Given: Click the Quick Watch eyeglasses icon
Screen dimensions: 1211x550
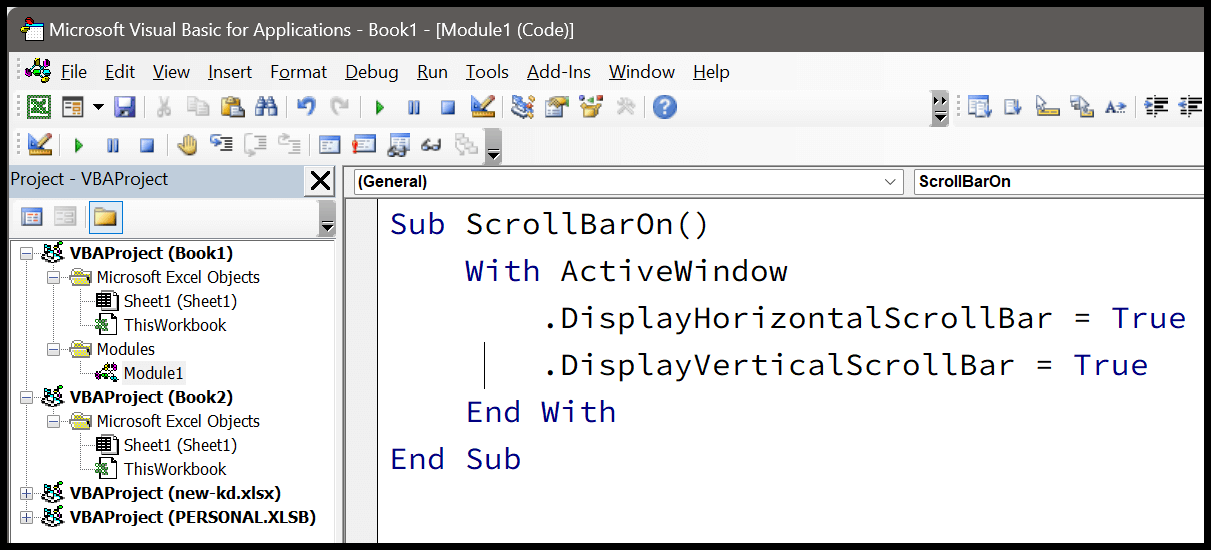Looking at the screenshot, I should click(432, 146).
